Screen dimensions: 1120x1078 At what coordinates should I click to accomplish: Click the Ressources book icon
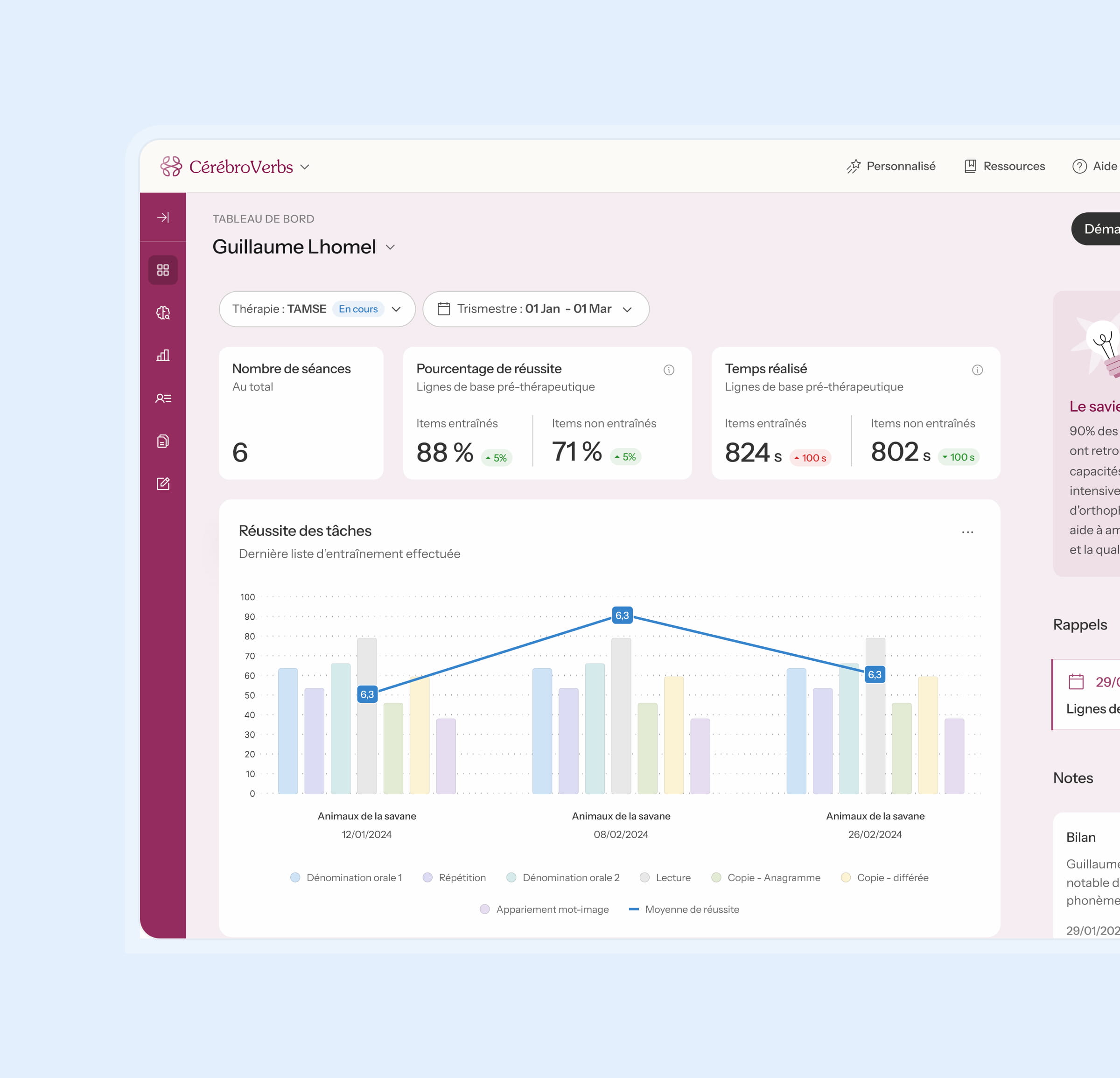[x=970, y=166]
